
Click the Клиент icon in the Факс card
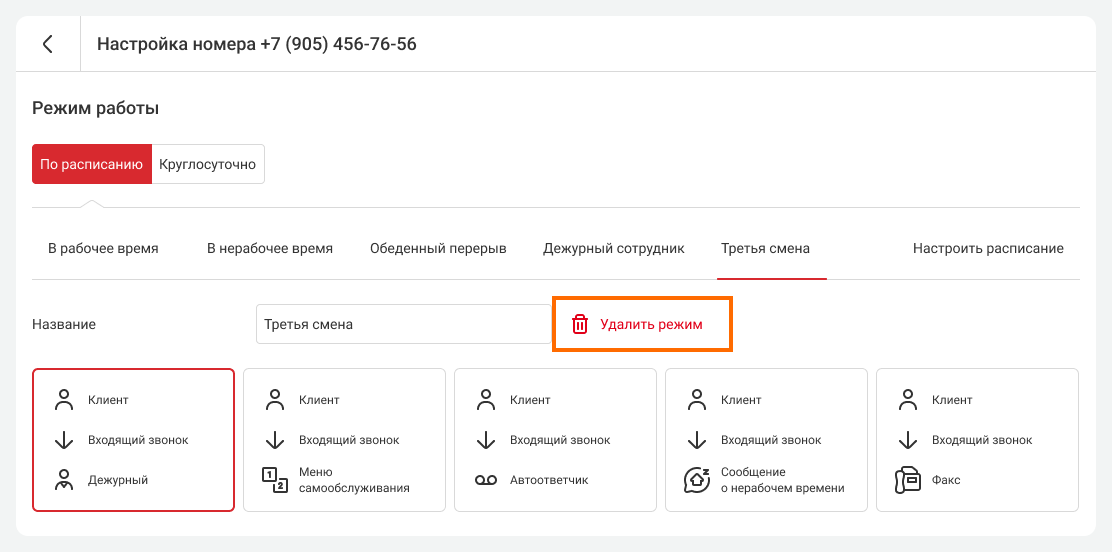(908, 400)
